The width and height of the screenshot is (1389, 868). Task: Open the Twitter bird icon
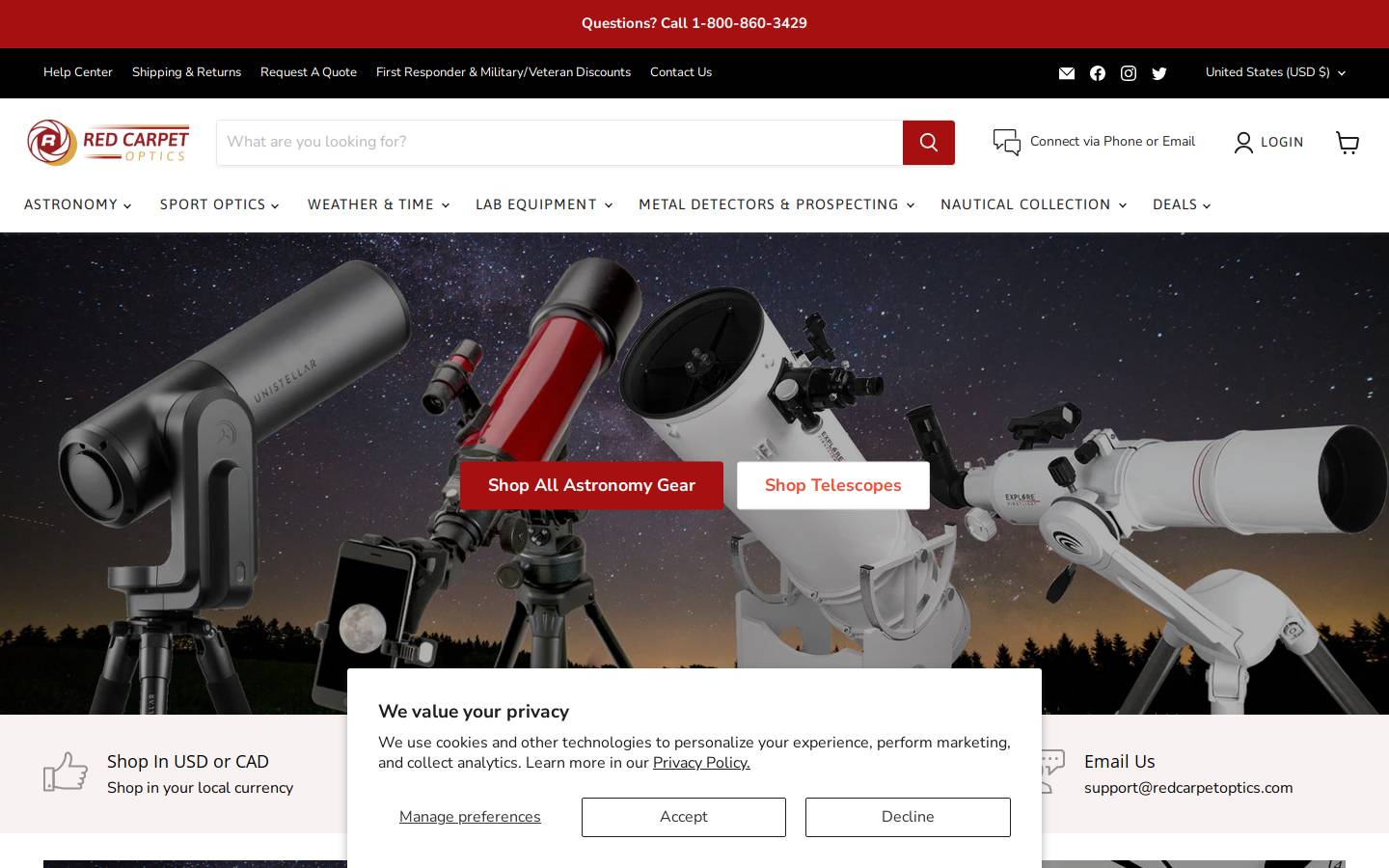tap(1159, 73)
